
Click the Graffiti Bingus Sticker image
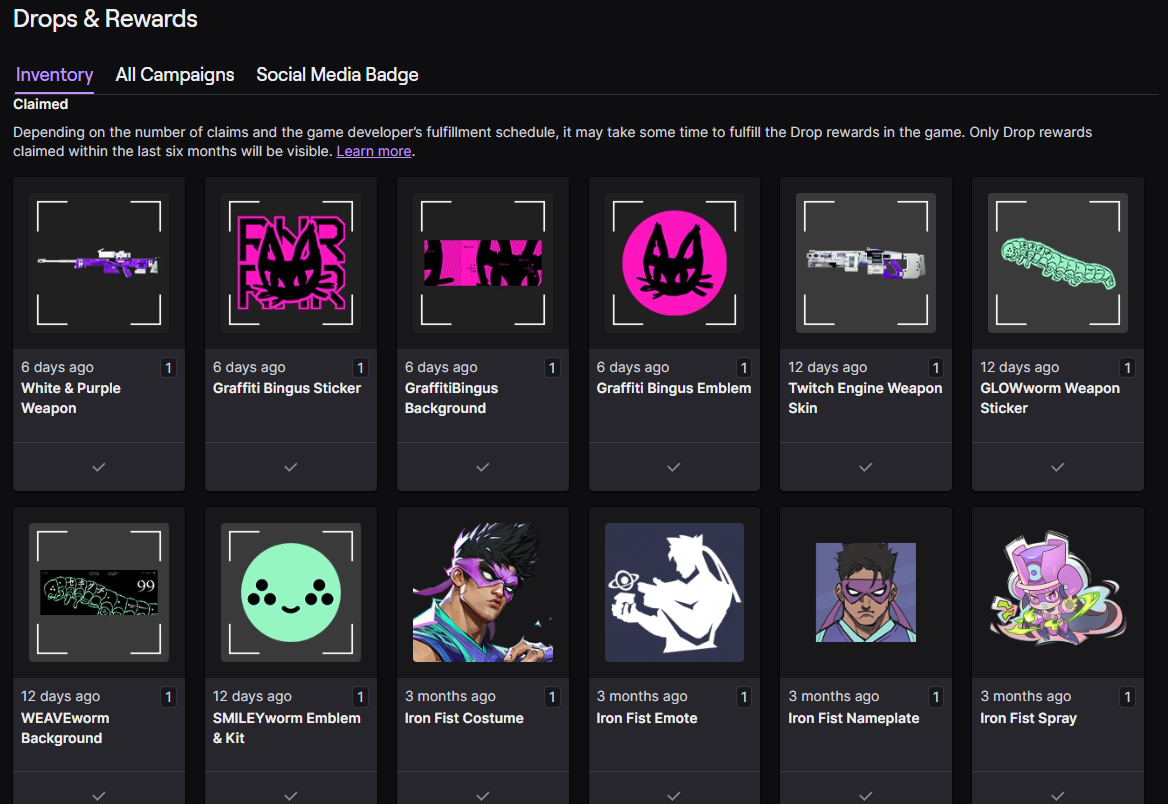click(290, 263)
